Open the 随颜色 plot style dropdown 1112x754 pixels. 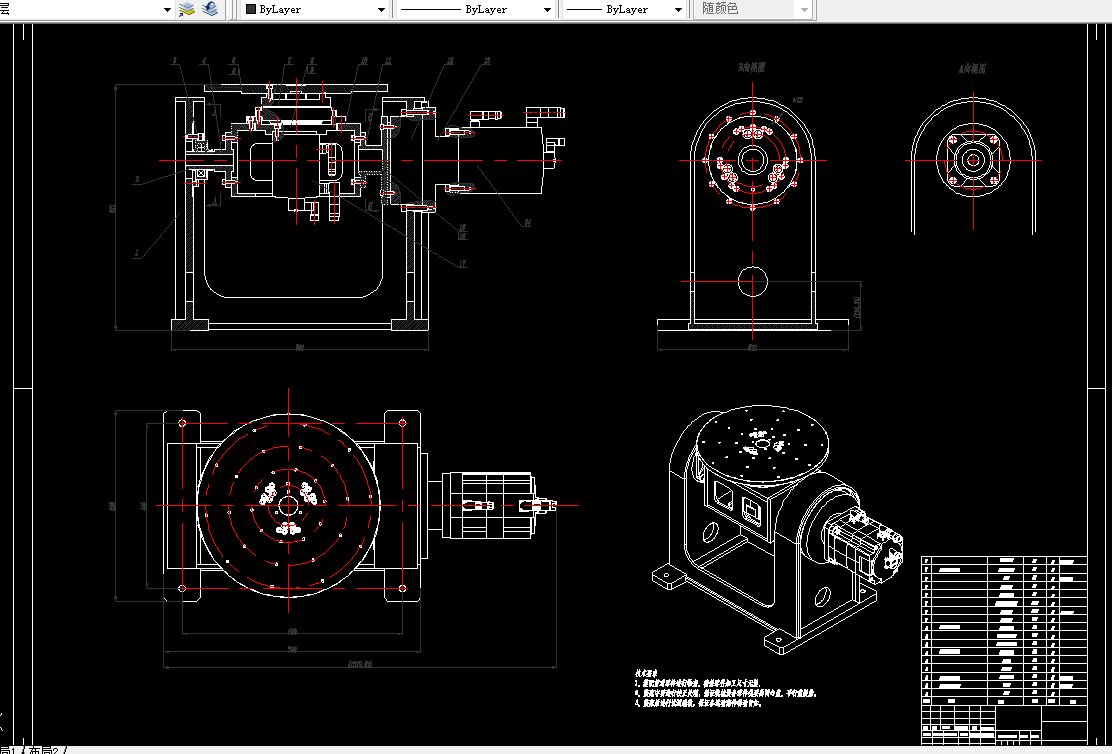tap(753, 9)
